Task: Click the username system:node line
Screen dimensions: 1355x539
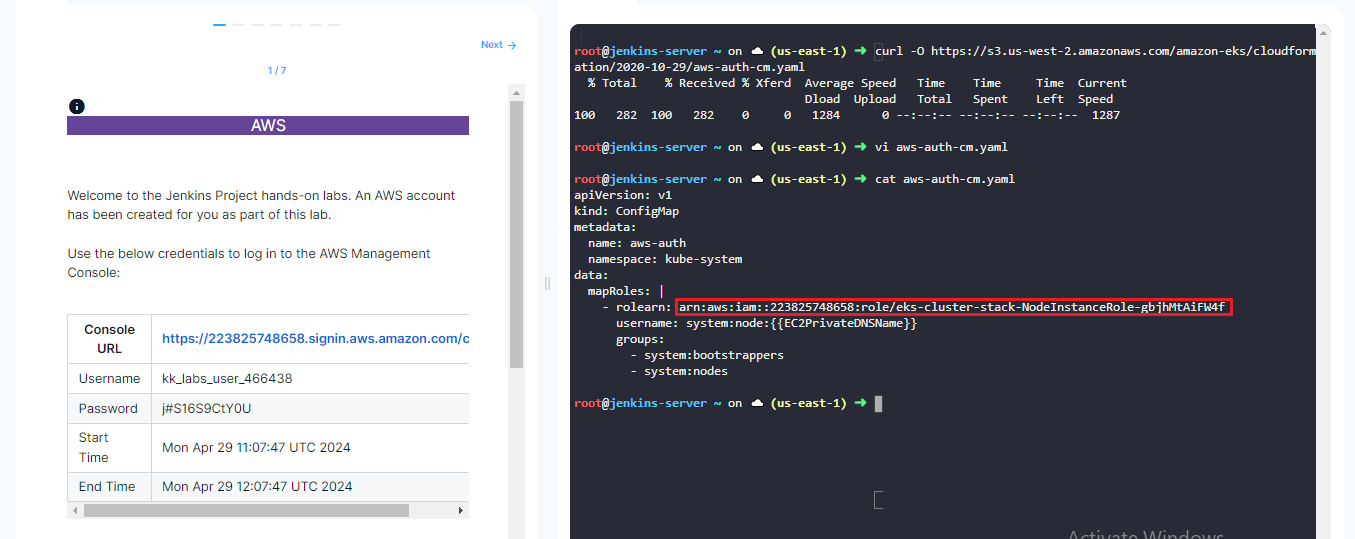Action: click(766, 323)
